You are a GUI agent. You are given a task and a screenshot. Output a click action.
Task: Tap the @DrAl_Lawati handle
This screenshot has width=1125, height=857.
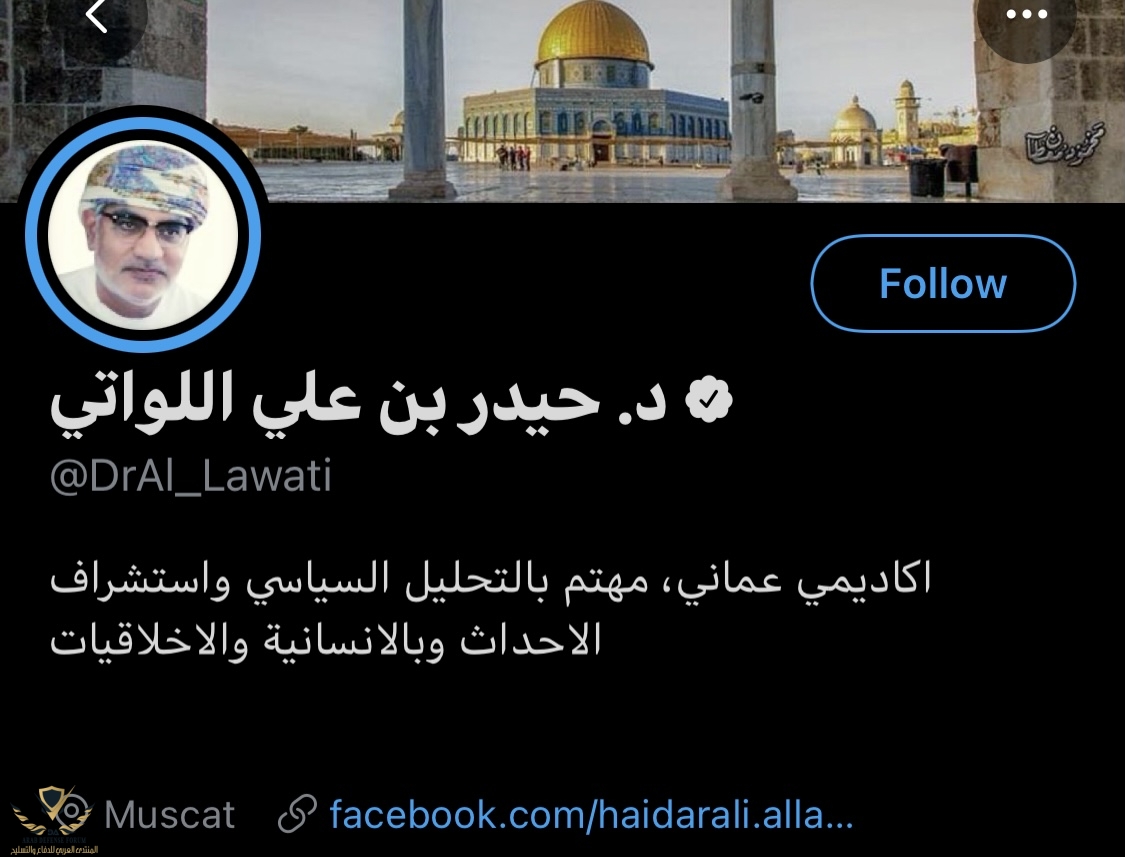[191, 476]
